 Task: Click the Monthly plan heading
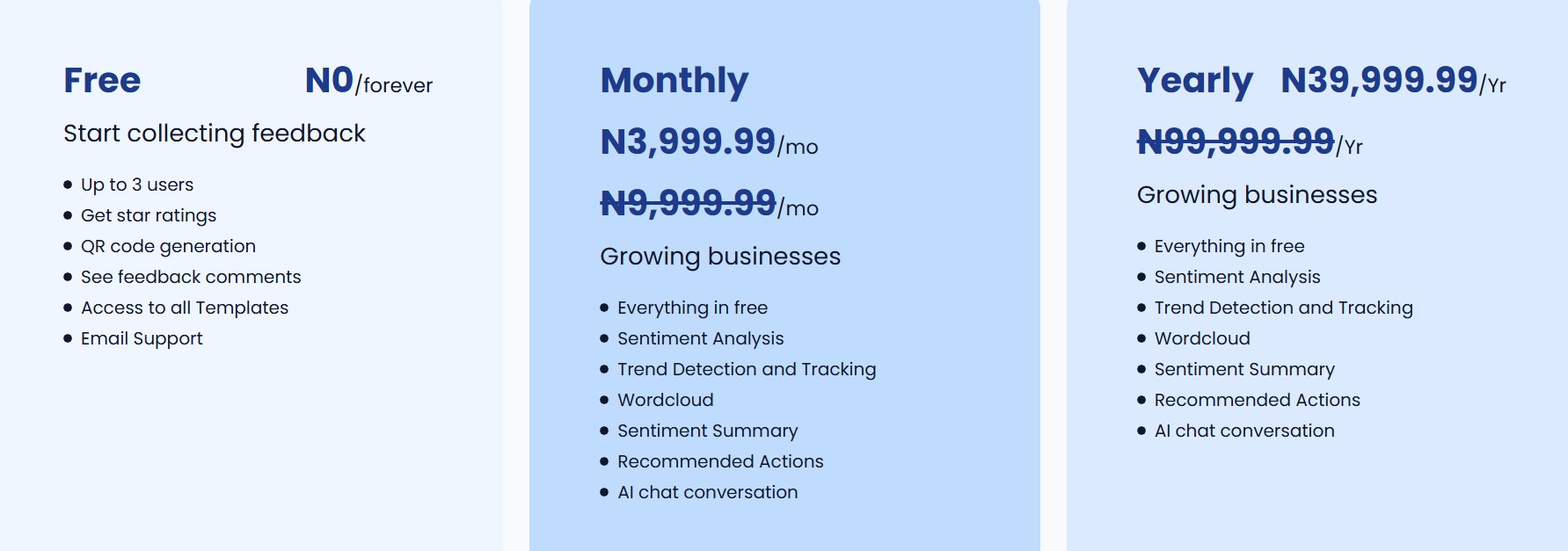(675, 81)
